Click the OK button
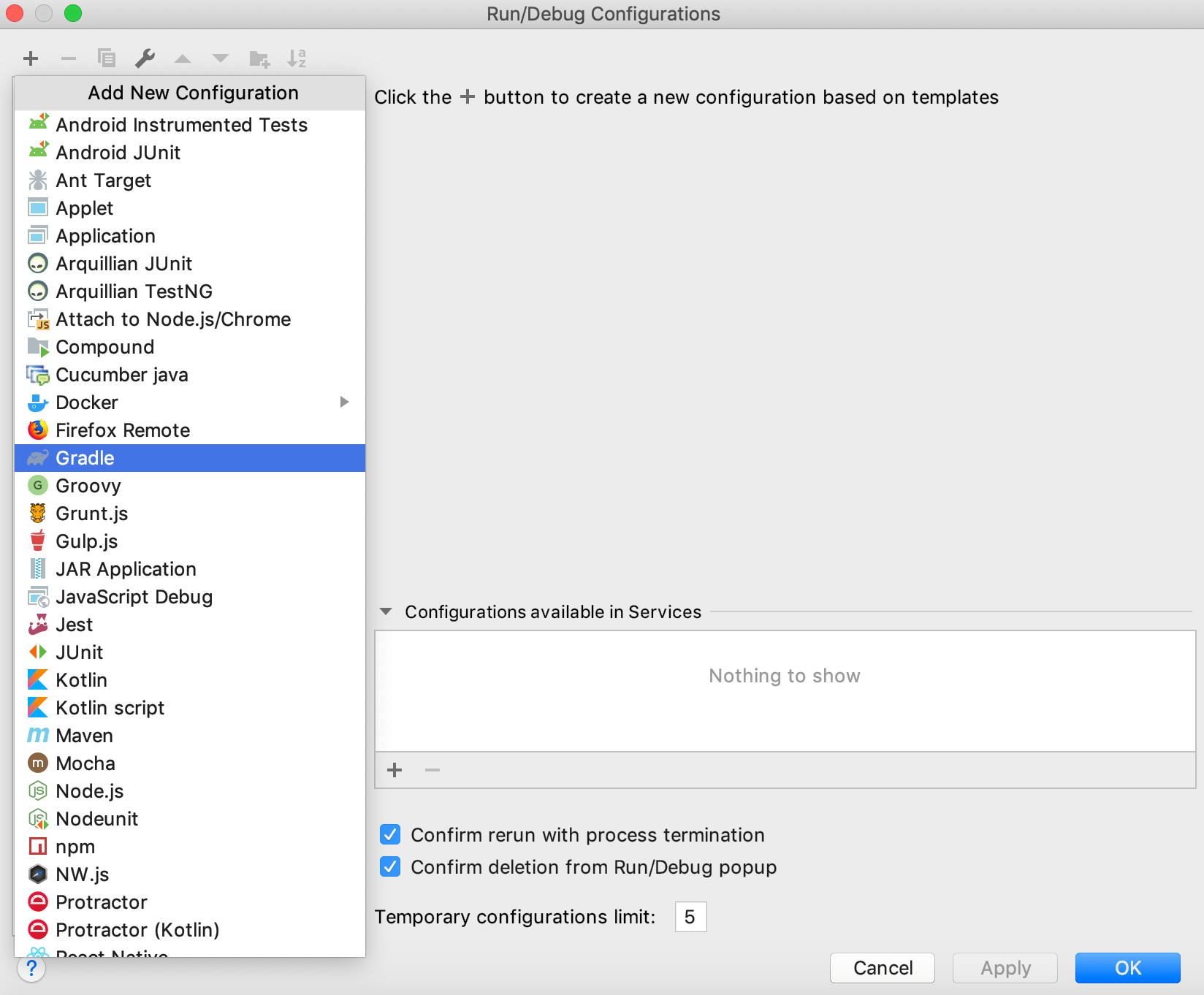Screen dimensions: 1204x995 (1128, 968)
